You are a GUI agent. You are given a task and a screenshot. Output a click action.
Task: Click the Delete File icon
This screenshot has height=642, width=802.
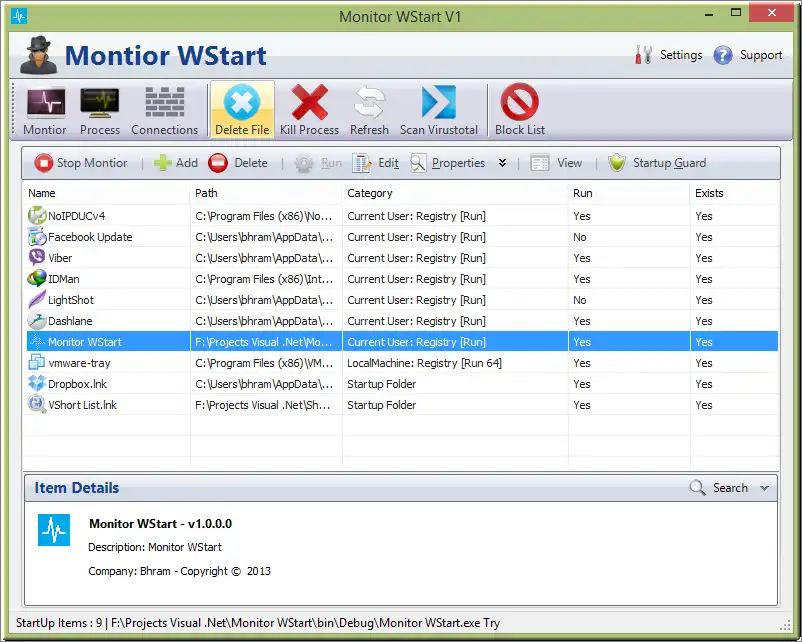242,102
